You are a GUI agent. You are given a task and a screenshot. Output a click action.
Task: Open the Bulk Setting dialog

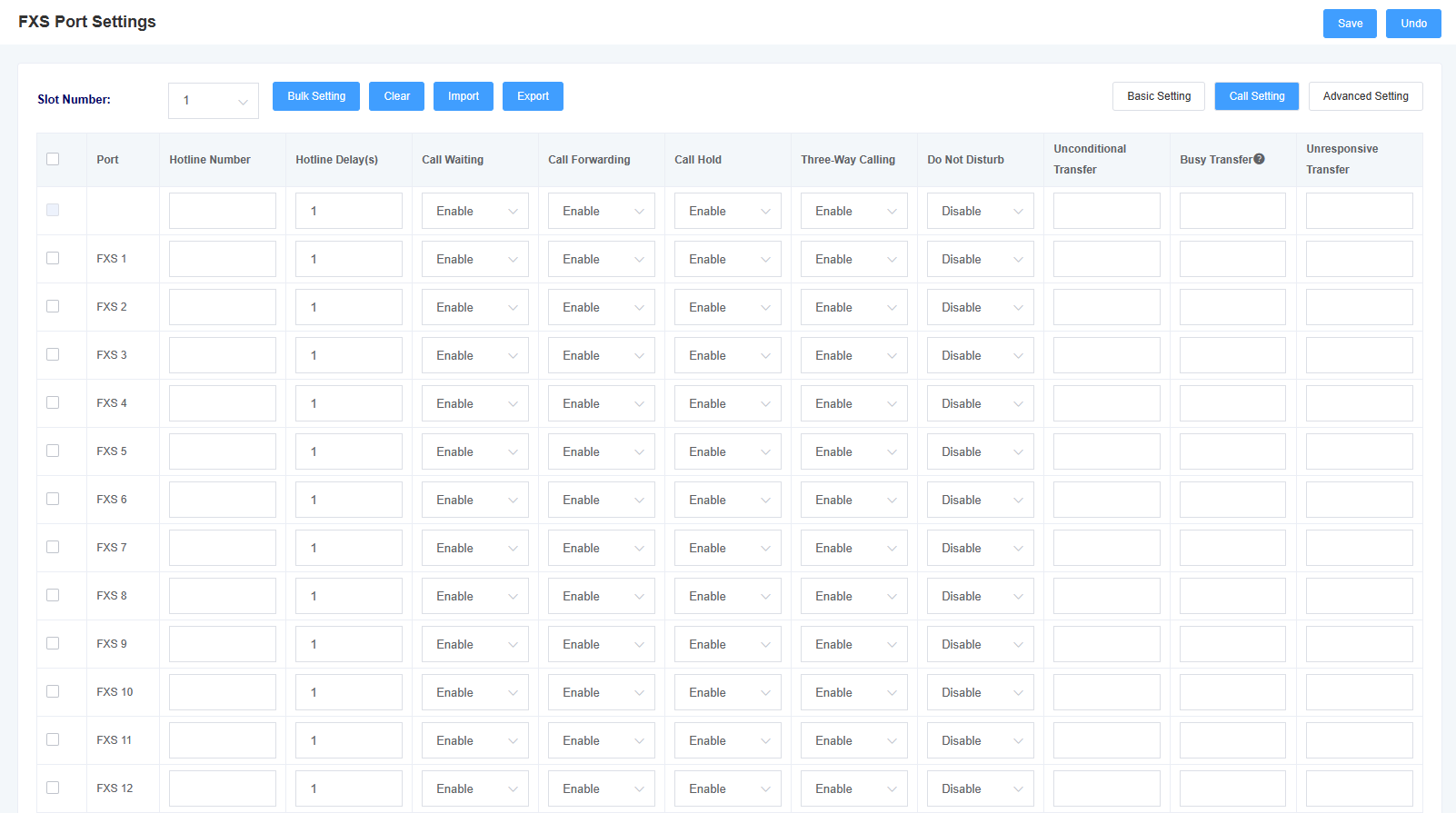(316, 96)
